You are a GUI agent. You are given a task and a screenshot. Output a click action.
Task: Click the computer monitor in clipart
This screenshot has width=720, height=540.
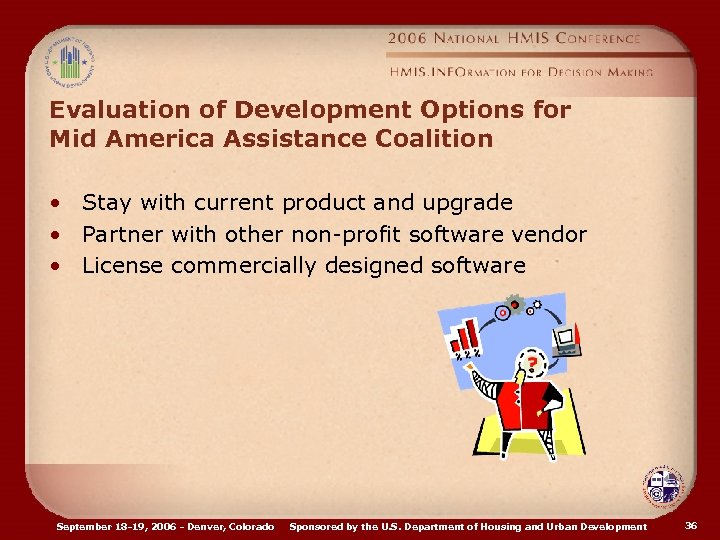coord(566,340)
